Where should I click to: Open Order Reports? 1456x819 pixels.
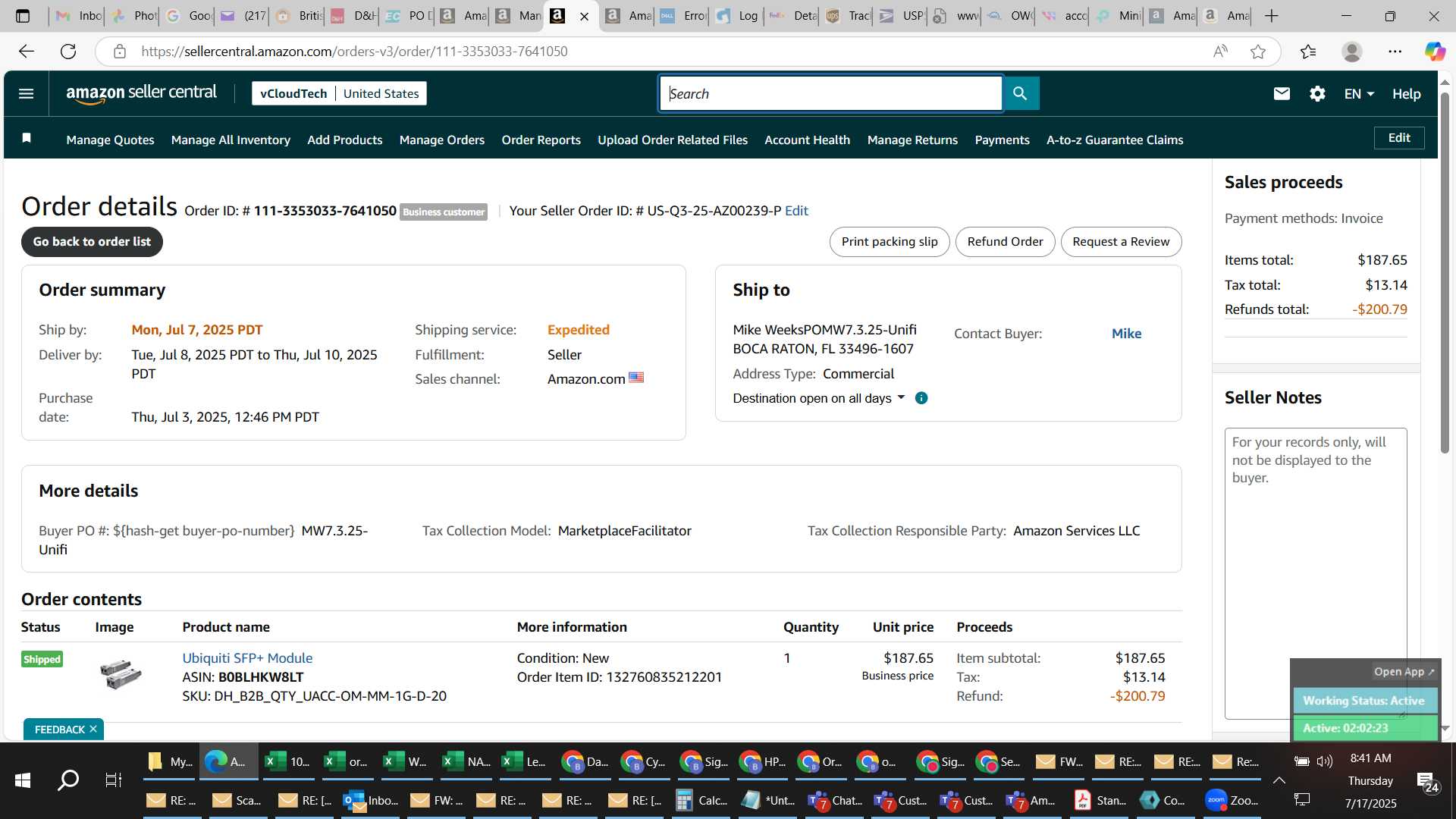click(x=541, y=140)
